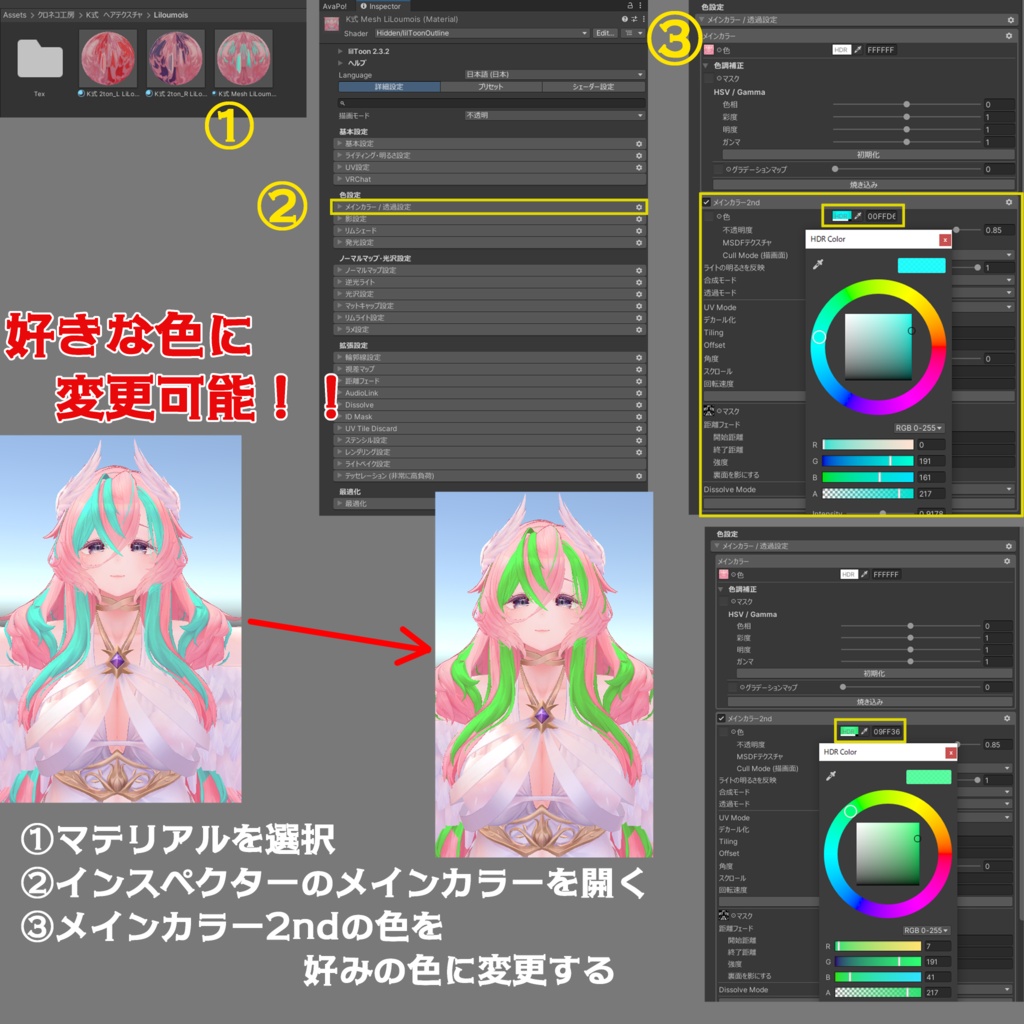Viewport: 1024px width, 1024px height.
Task: Select the シェーダー設定 tab
Action: [x=593, y=86]
